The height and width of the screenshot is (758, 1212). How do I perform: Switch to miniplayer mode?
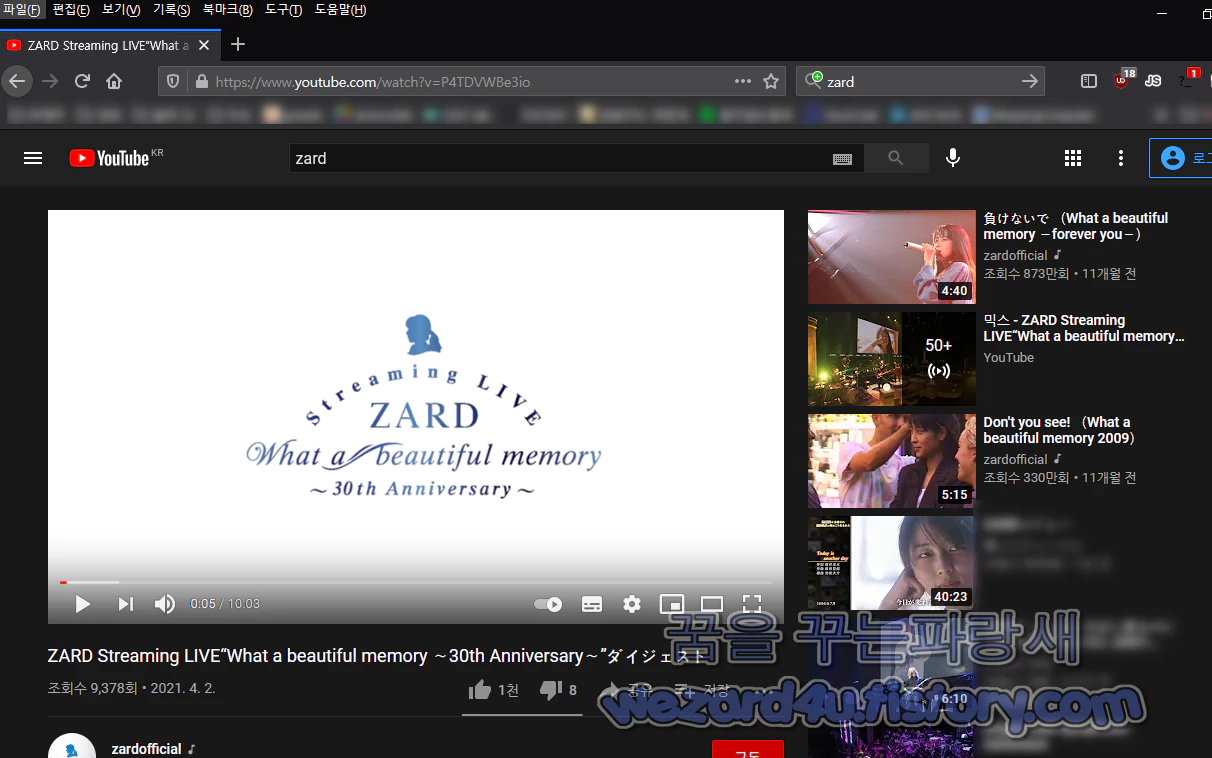(x=672, y=604)
